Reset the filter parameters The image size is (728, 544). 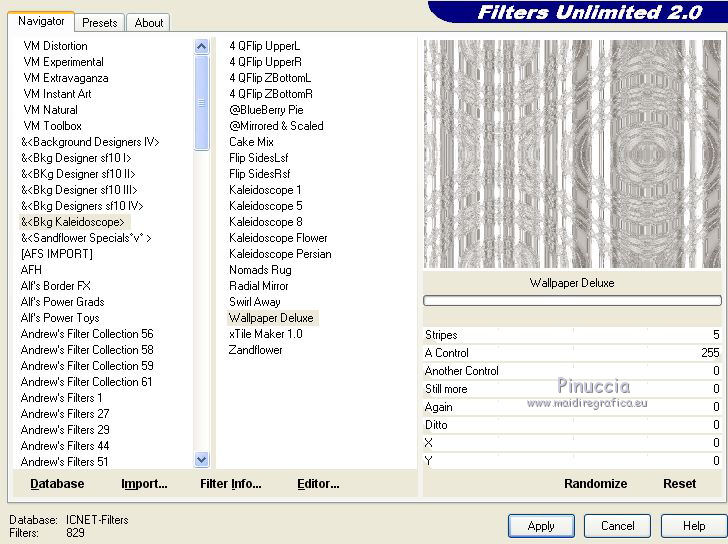pyautogui.click(x=679, y=484)
